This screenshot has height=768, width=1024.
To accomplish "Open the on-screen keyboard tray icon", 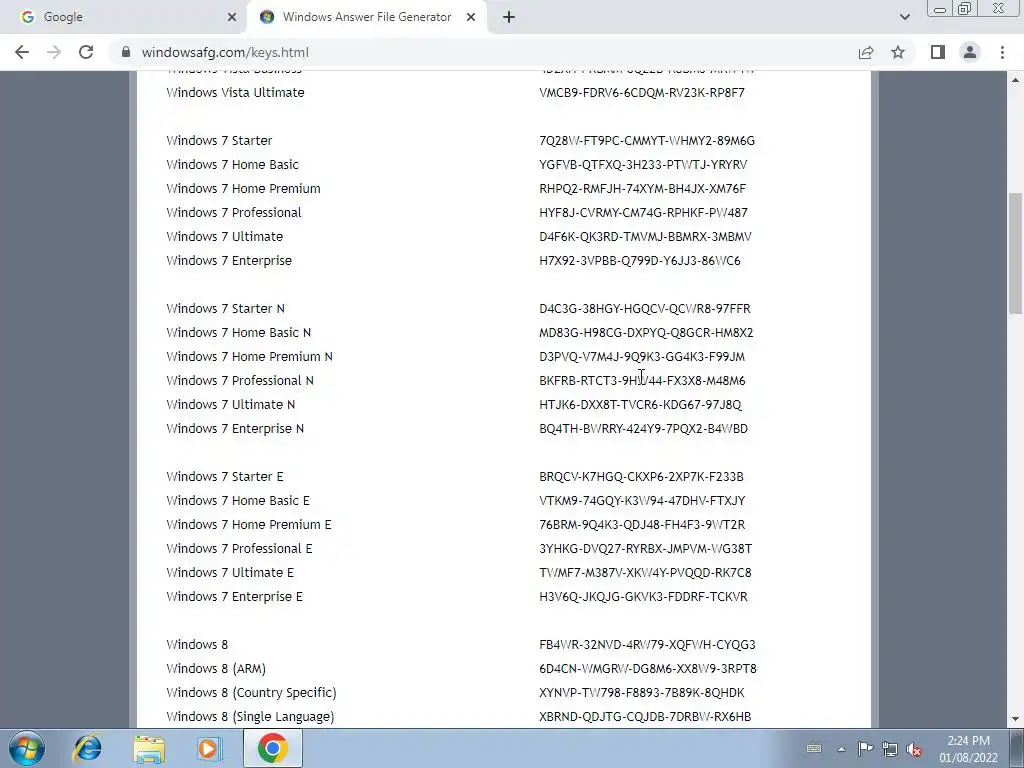I will 814,748.
